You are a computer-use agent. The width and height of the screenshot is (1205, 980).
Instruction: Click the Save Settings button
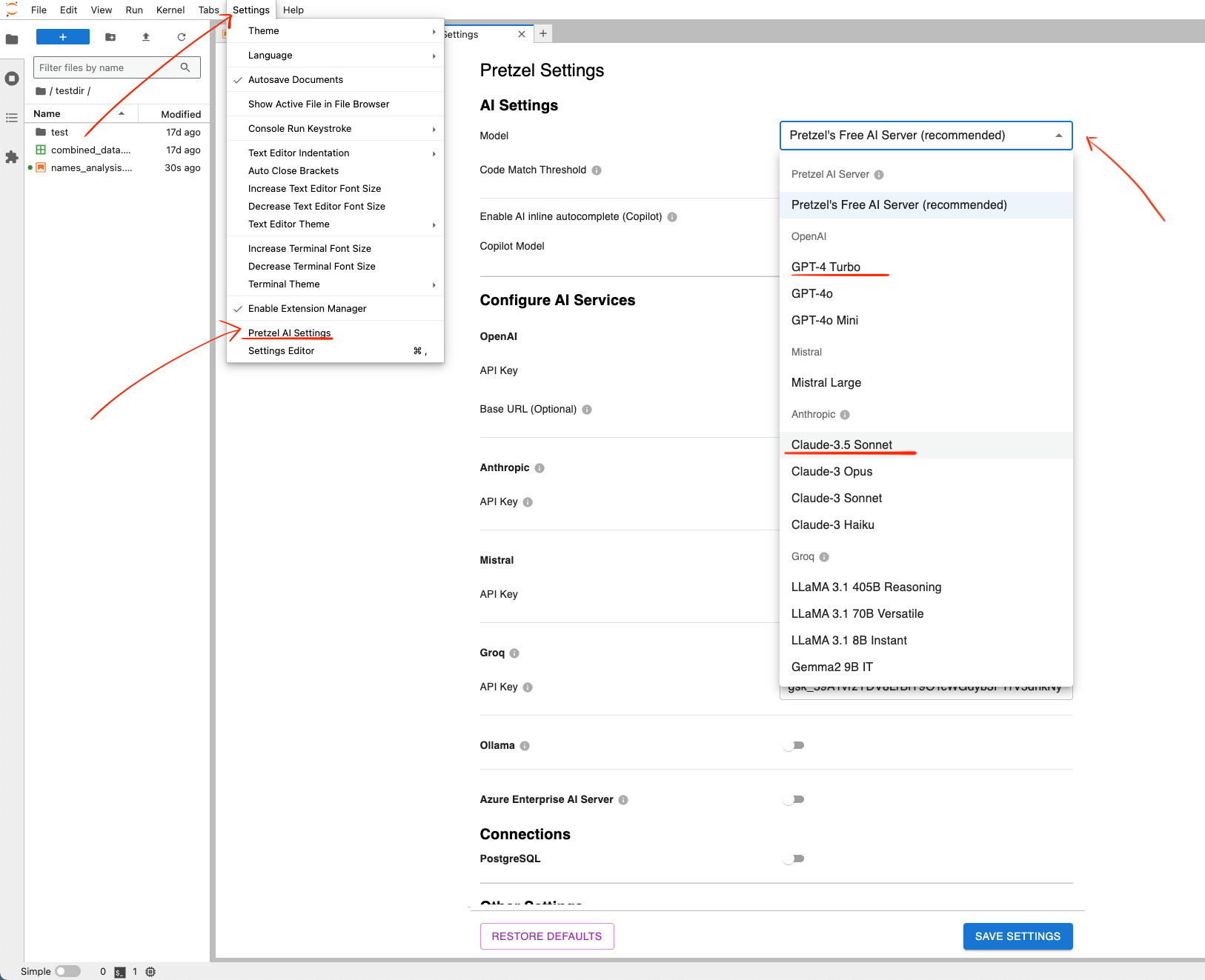(1018, 936)
